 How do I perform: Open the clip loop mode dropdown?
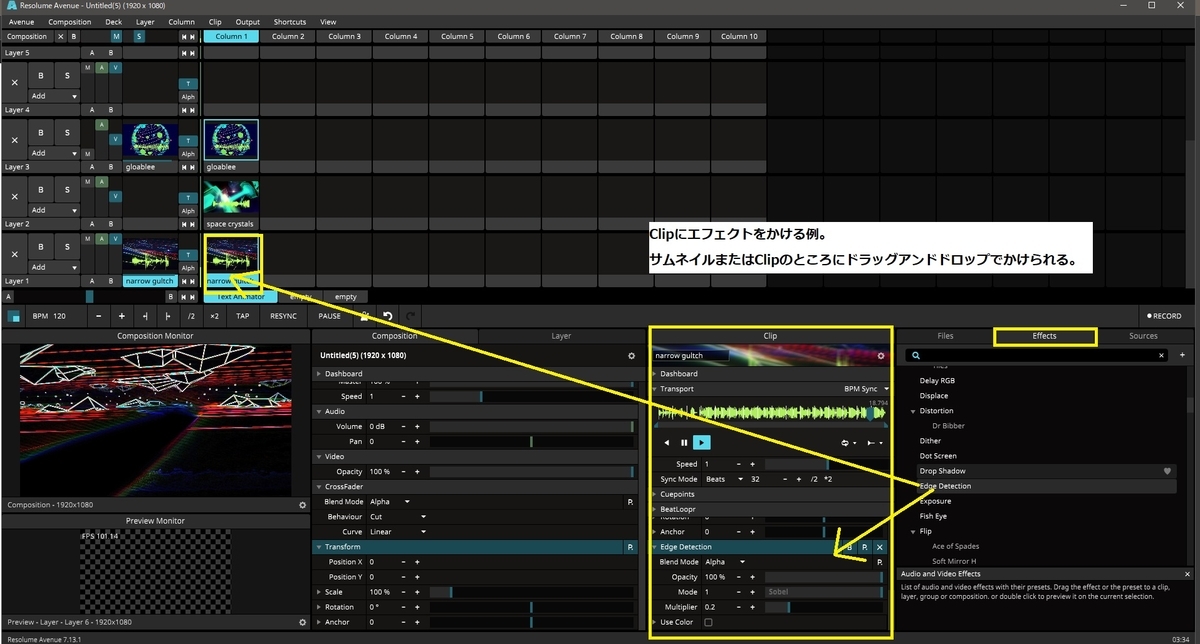(848, 442)
